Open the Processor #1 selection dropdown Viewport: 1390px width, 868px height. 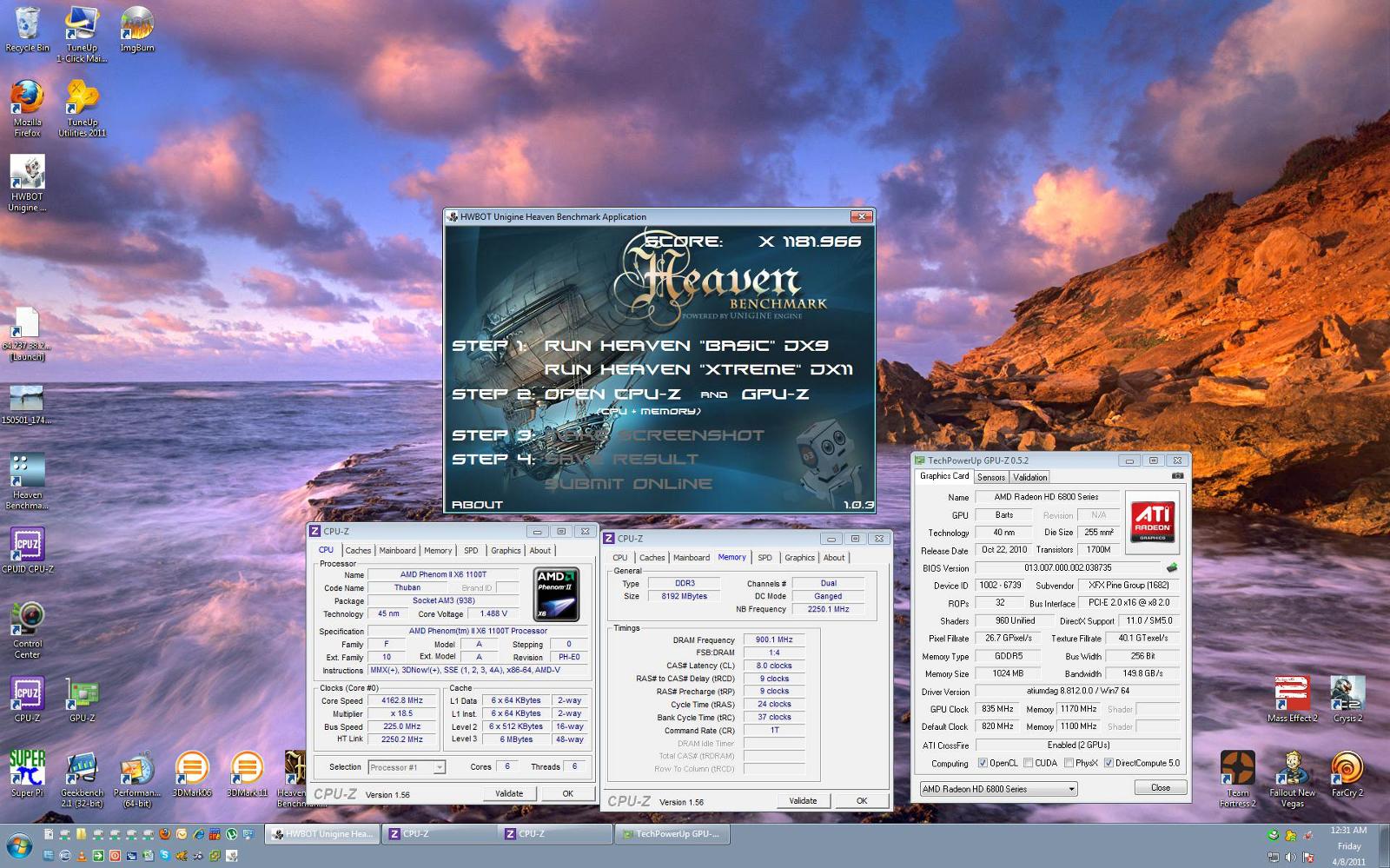tap(407, 767)
